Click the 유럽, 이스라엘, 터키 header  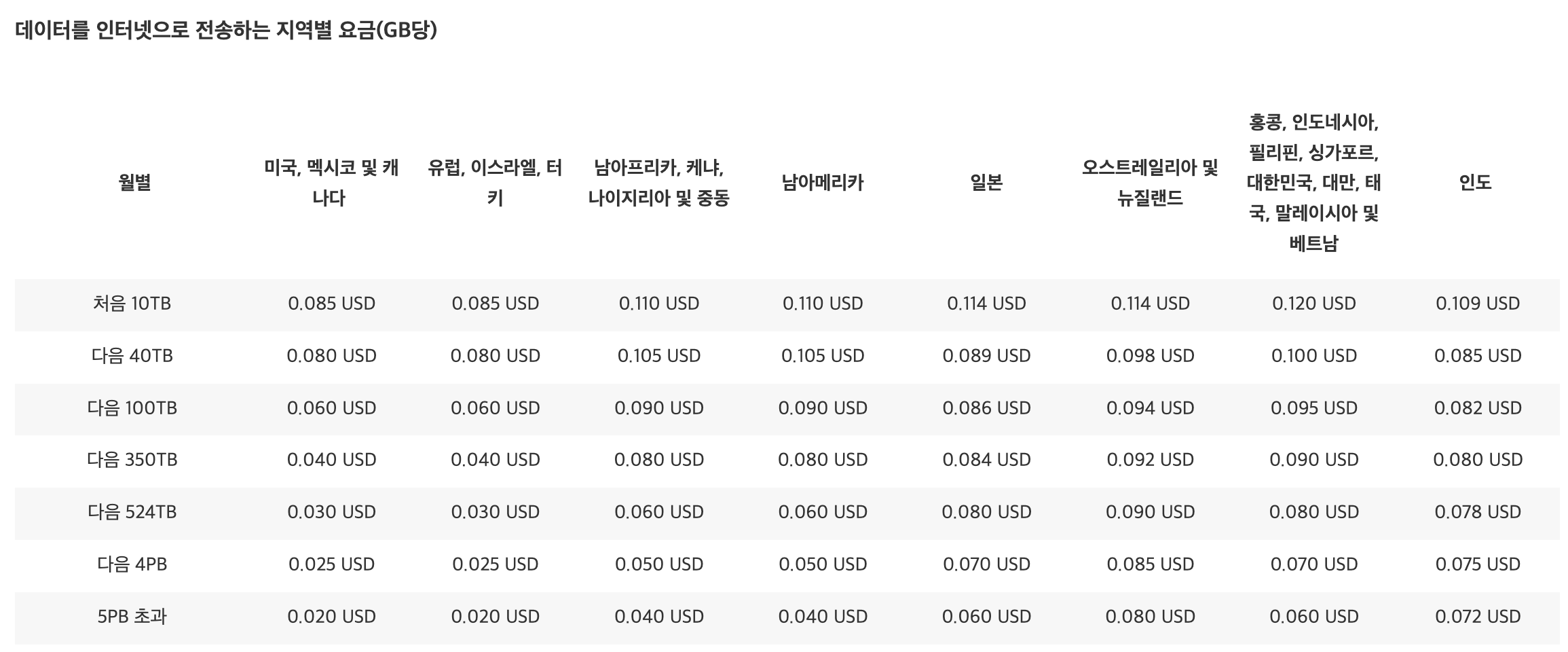point(495,183)
